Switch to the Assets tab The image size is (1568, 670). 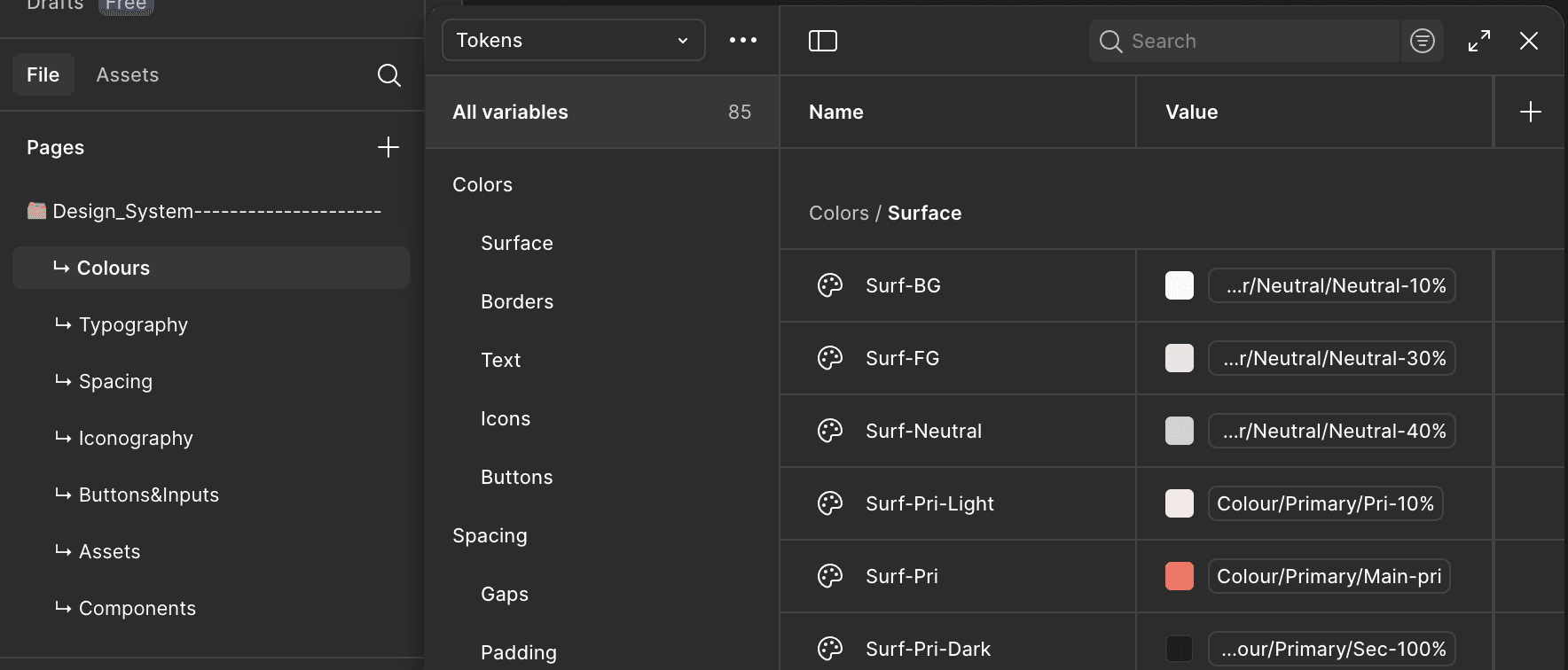tap(128, 75)
